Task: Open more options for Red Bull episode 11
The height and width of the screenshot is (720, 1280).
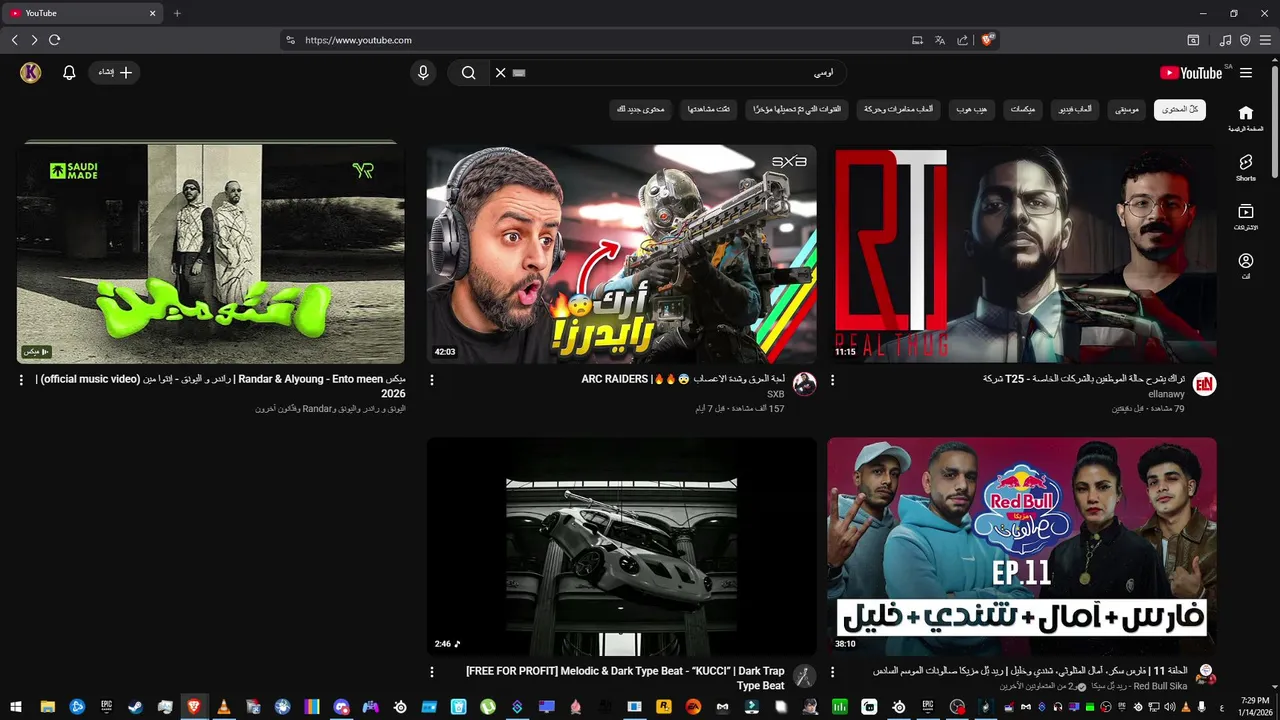Action: (832, 672)
